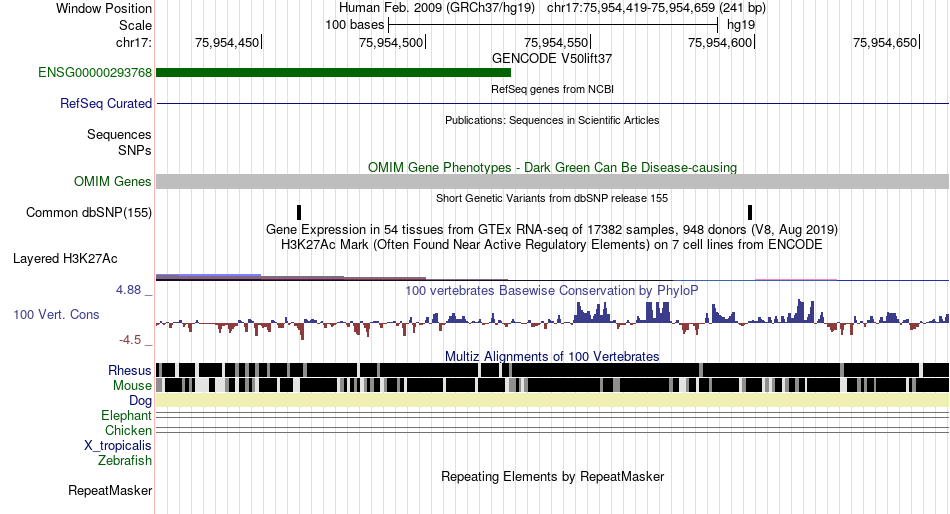Click 100 vertebrates Basewise Conservation by PhyloP title
The height and width of the screenshot is (514, 950).
pyautogui.click(x=552, y=291)
